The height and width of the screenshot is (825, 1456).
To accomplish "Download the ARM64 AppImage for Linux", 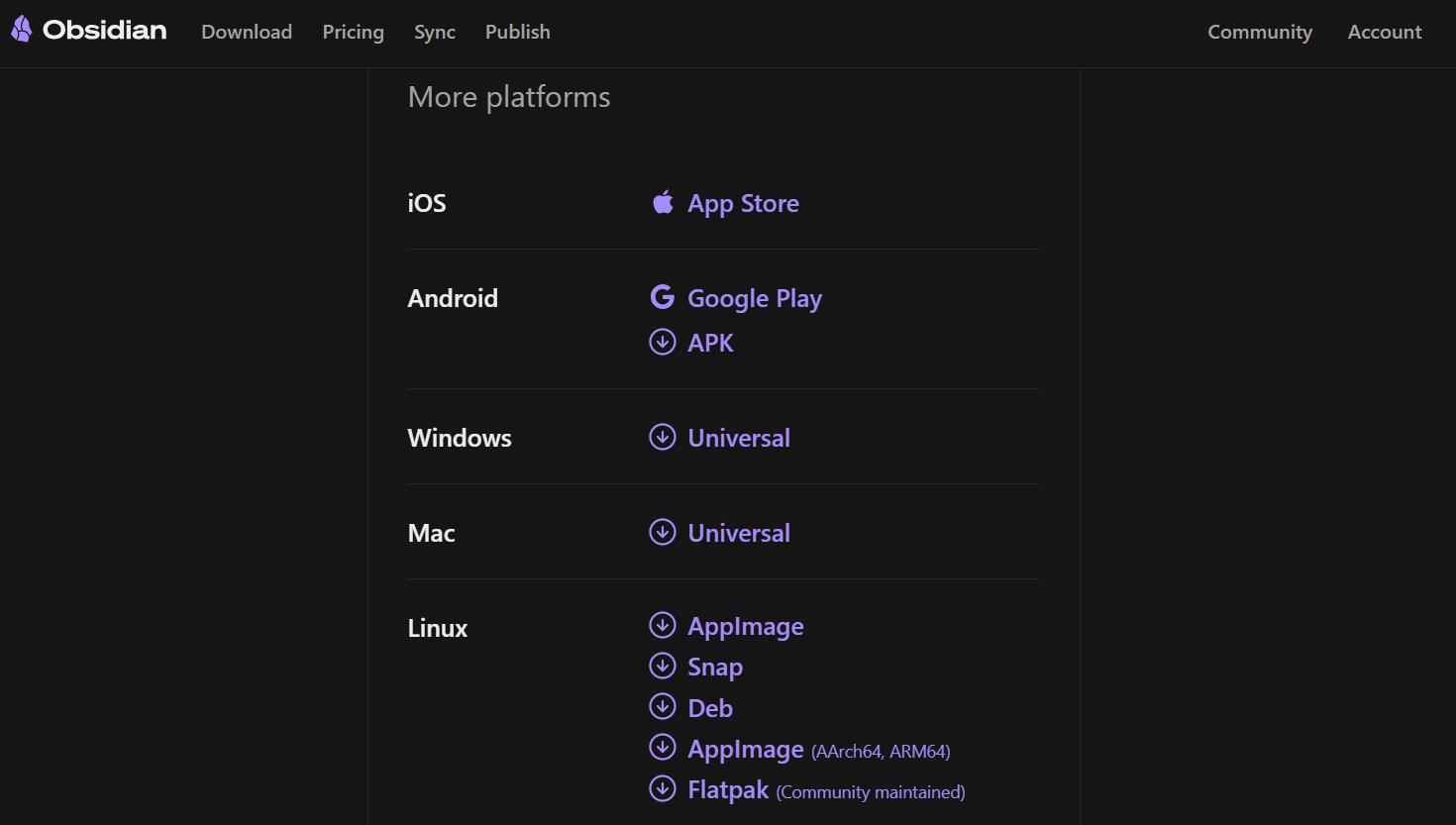I will 745,749.
